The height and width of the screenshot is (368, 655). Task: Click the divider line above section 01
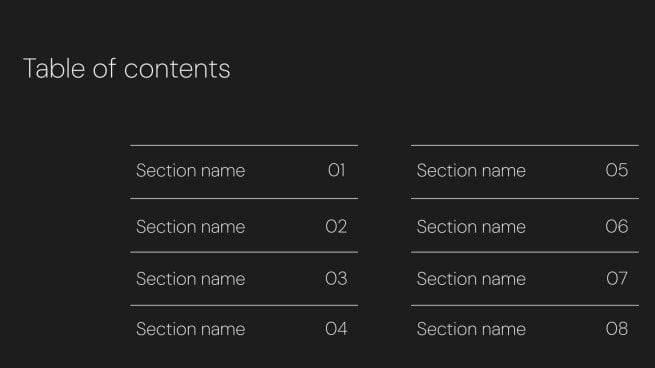244,145
